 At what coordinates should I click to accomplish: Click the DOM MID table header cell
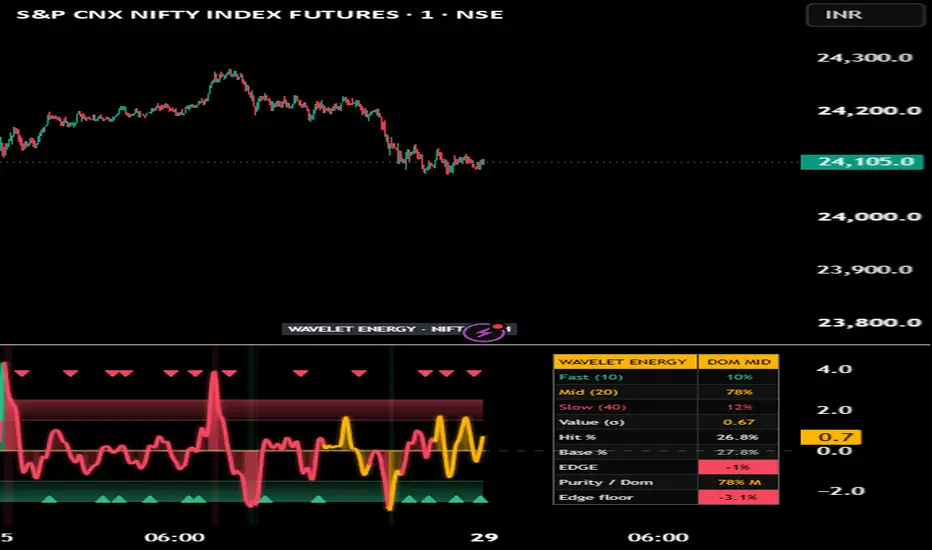(x=738, y=362)
